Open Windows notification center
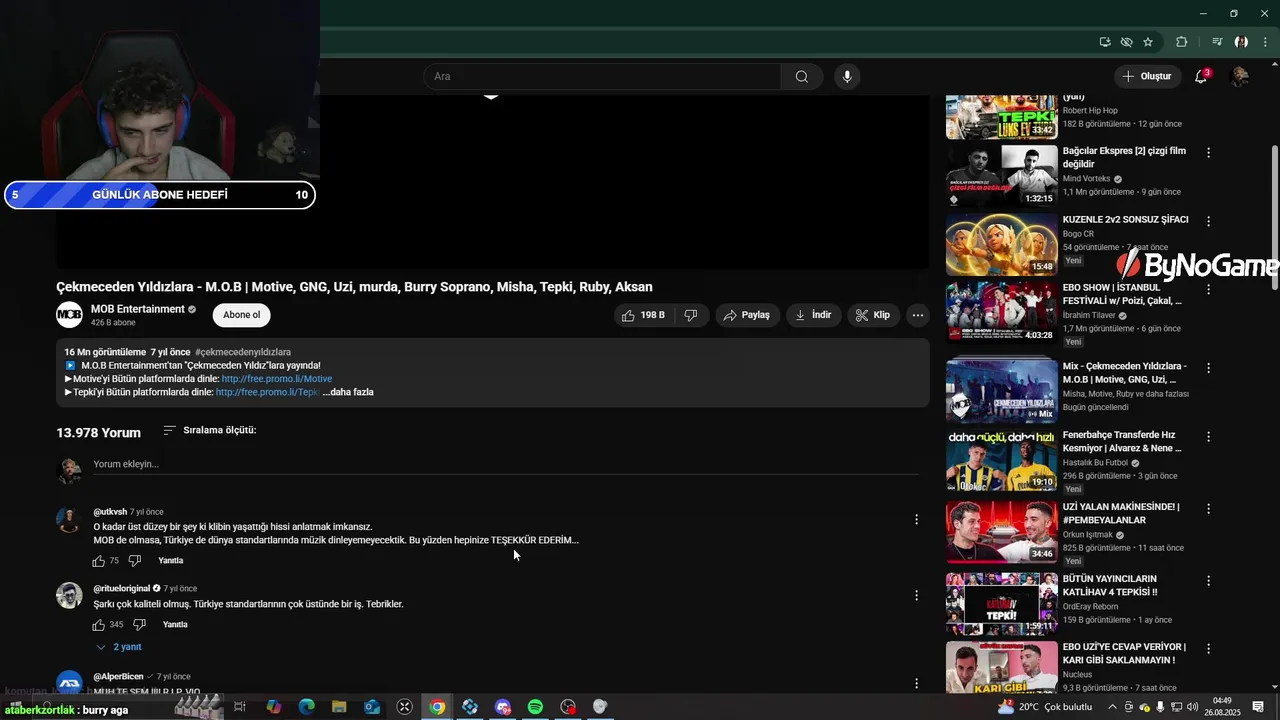 click(x=1259, y=707)
